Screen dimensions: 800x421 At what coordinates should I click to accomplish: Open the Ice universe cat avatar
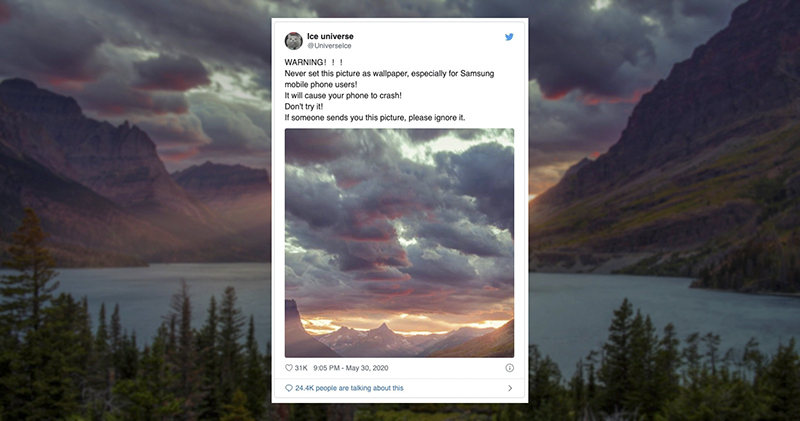pyautogui.click(x=293, y=41)
